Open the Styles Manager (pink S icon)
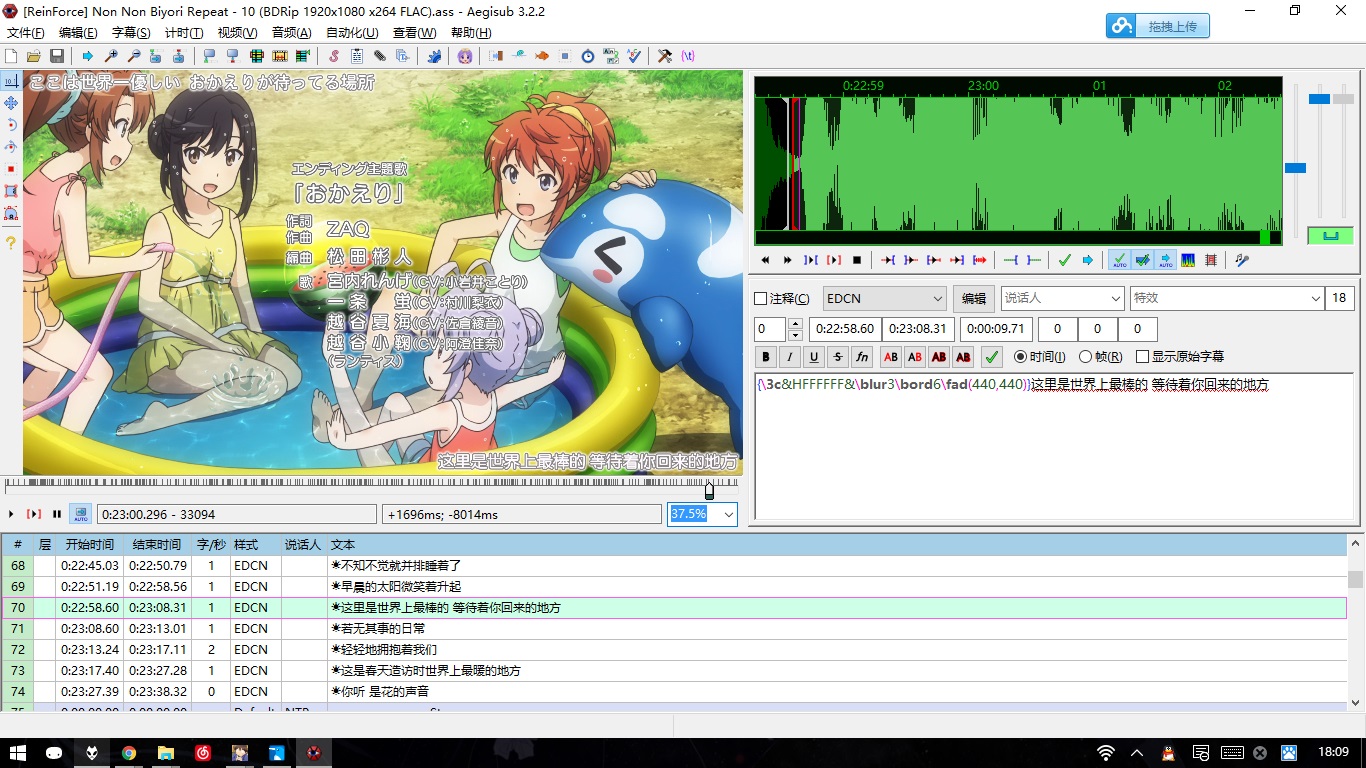This screenshot has width=1366, height=768. click(x=334, y=56)
